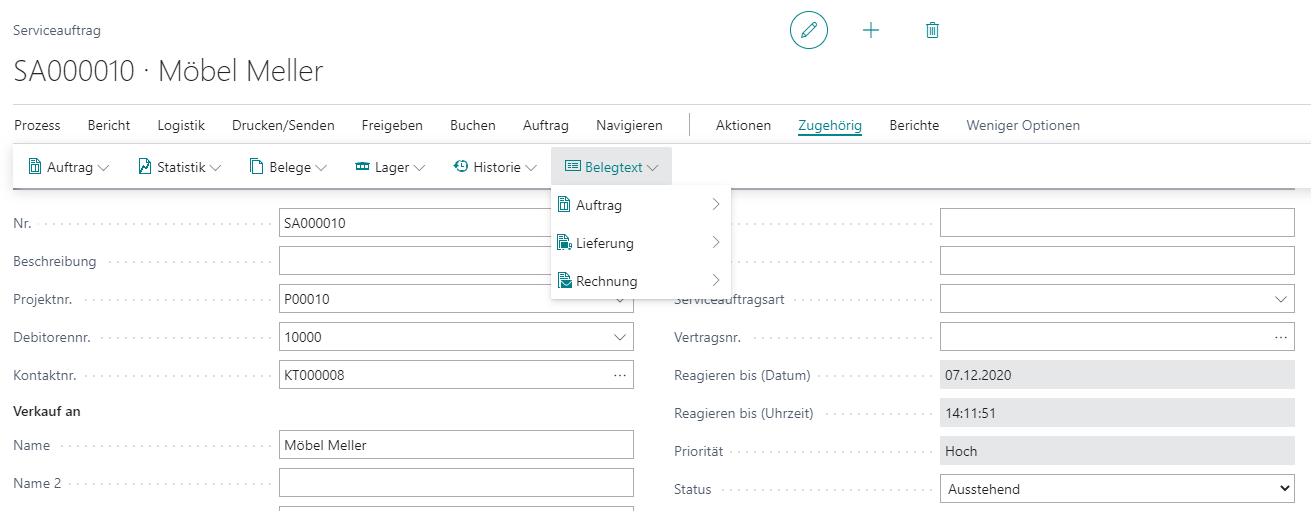Open lookup dots in Kontaktnr. field
This screenshot has width=1311, height=511.
[x=620, y=375]
